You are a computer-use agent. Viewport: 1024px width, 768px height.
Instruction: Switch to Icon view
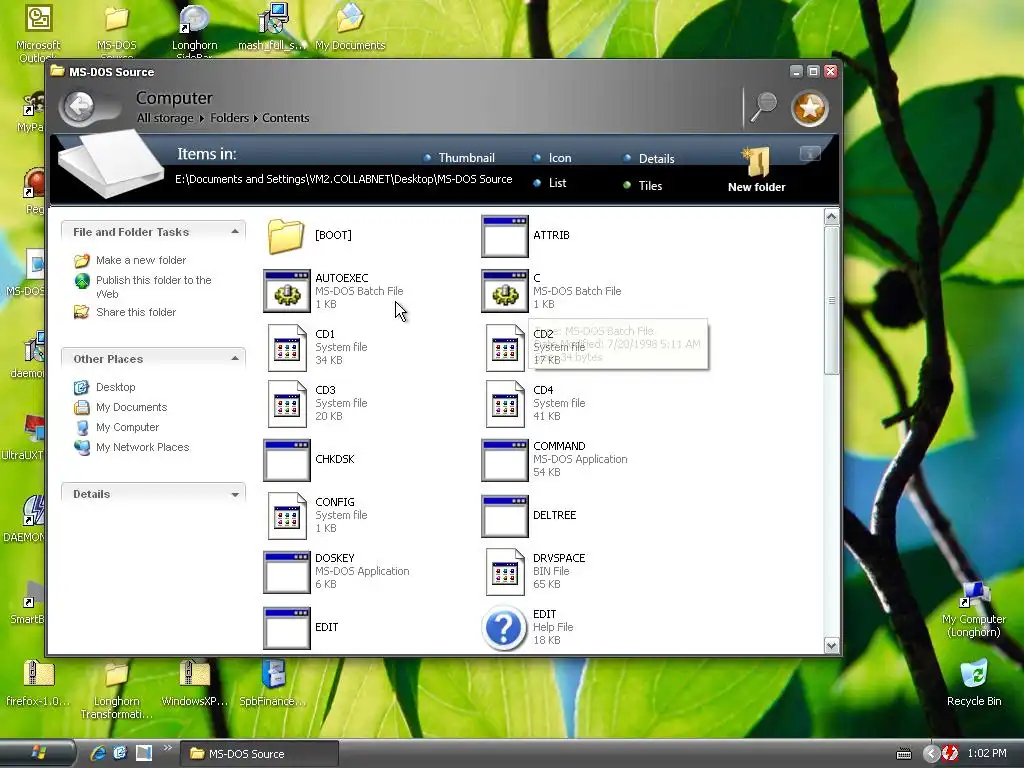point(552,158)
